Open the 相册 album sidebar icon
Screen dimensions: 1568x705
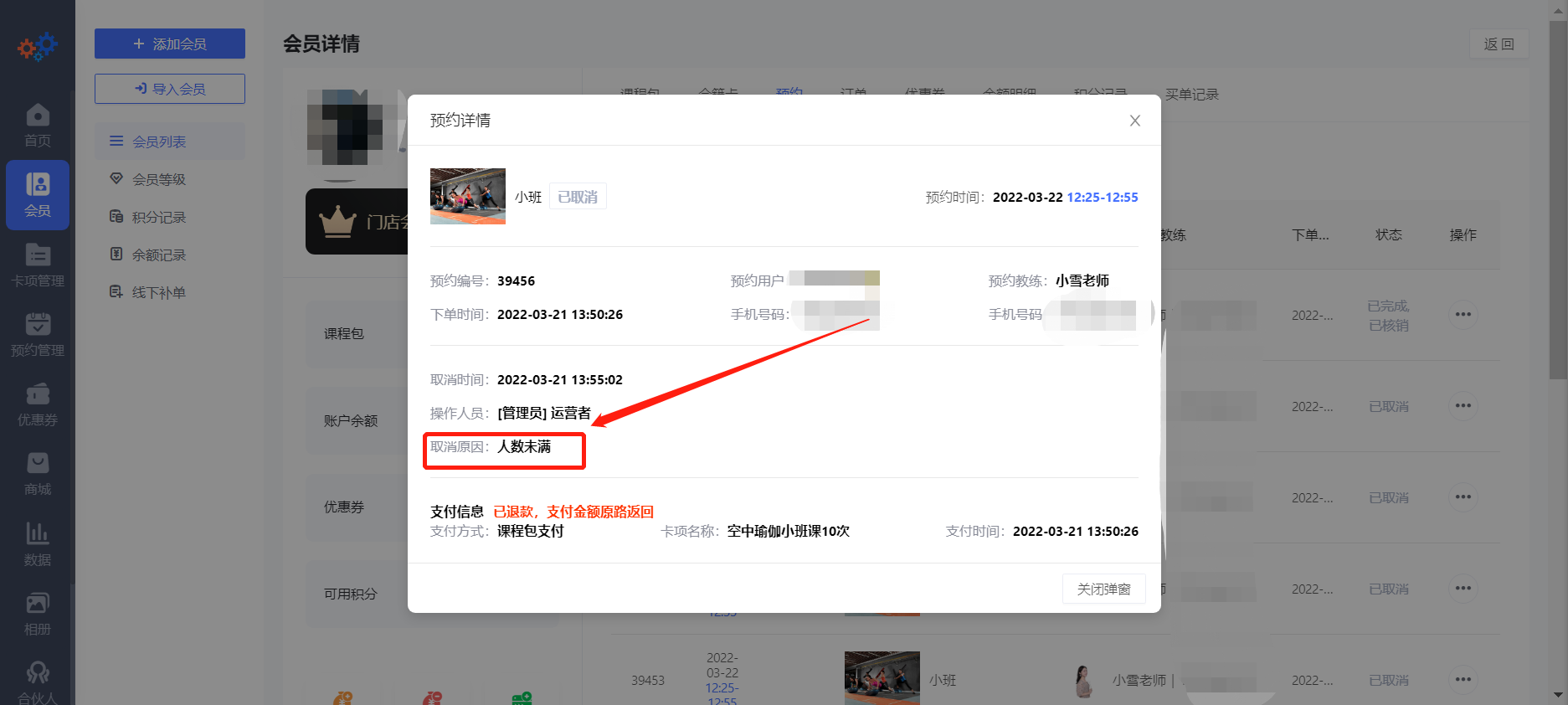tap(38, 613)
